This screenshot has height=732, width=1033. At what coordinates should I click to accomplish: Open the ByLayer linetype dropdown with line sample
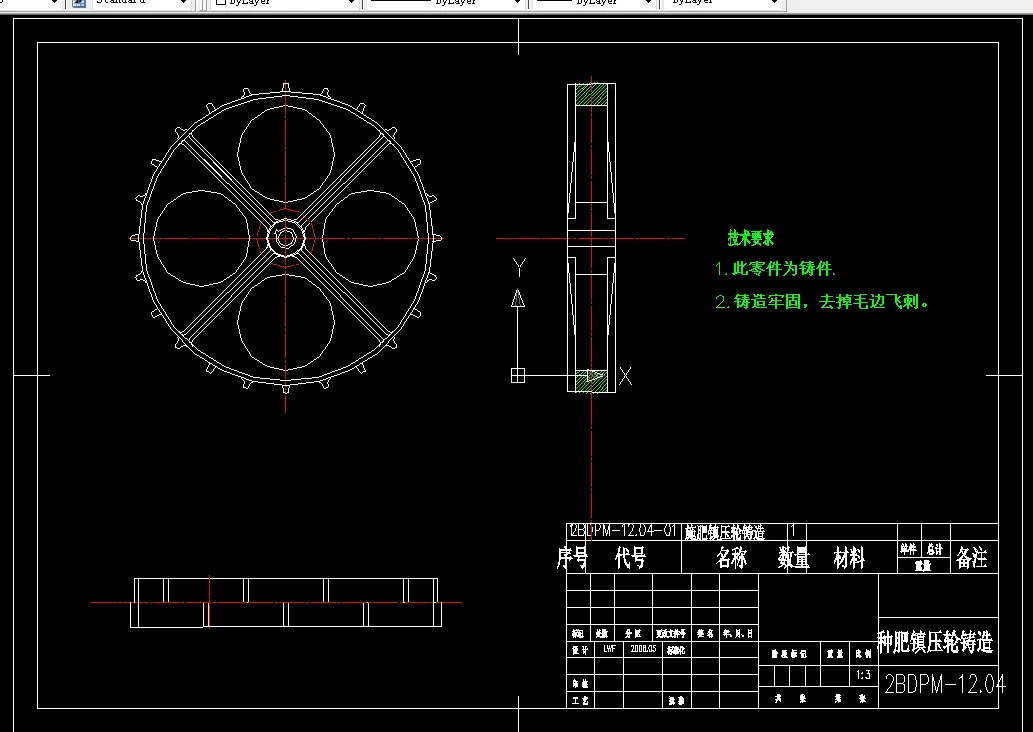click(445, 3)
